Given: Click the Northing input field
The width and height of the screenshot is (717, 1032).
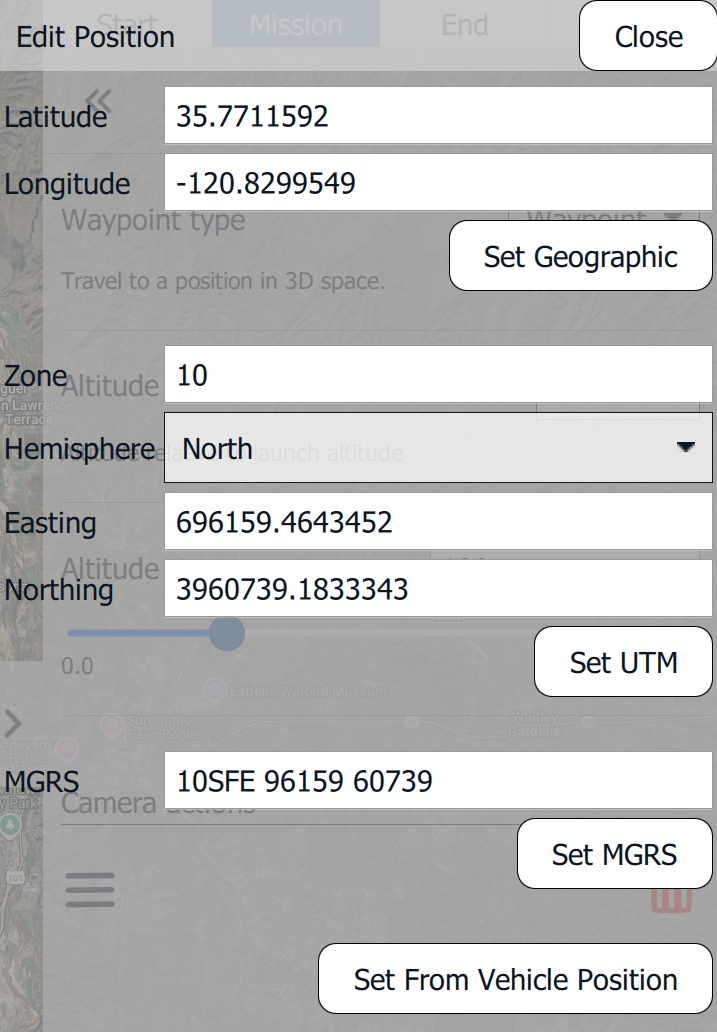Looking at the screenshot, I should tap(437, 588).
